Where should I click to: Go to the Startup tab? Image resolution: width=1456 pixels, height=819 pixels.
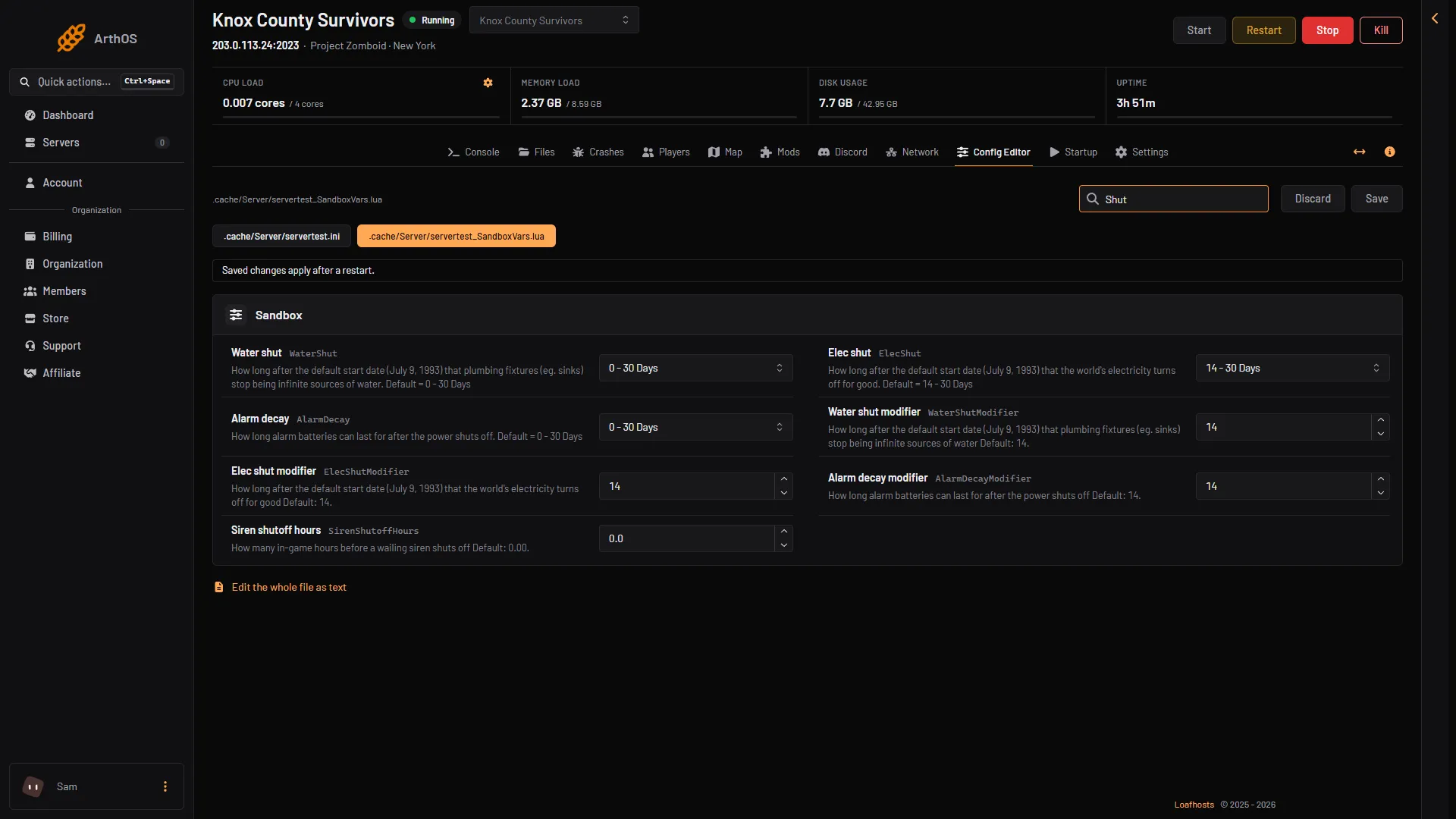click(x=1073, y=152)
